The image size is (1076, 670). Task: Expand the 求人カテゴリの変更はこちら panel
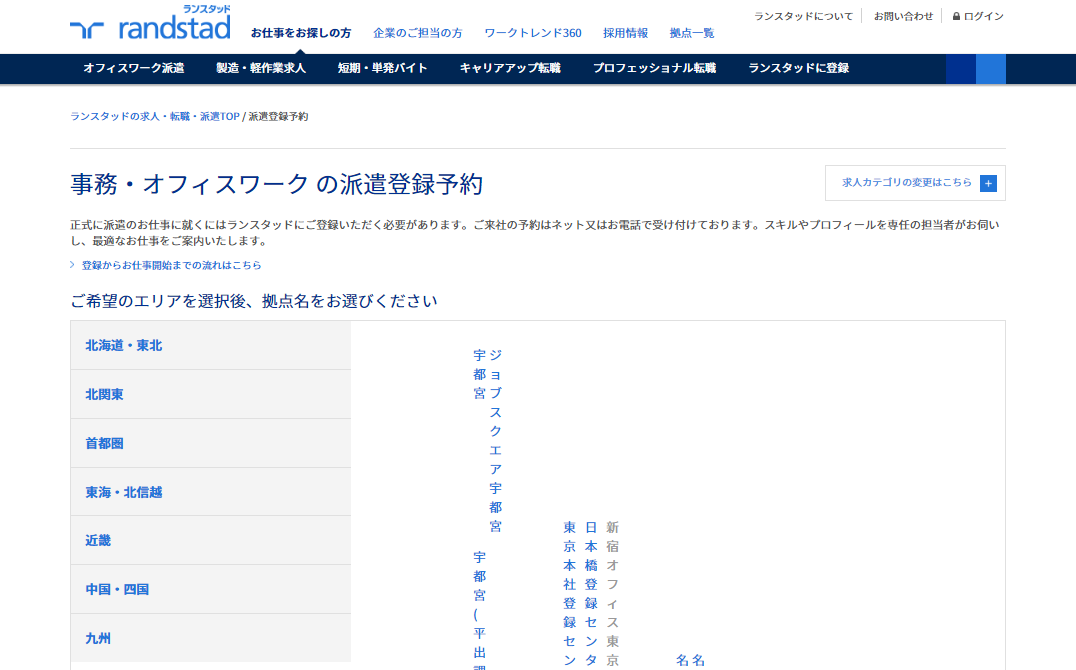point(915,183)
